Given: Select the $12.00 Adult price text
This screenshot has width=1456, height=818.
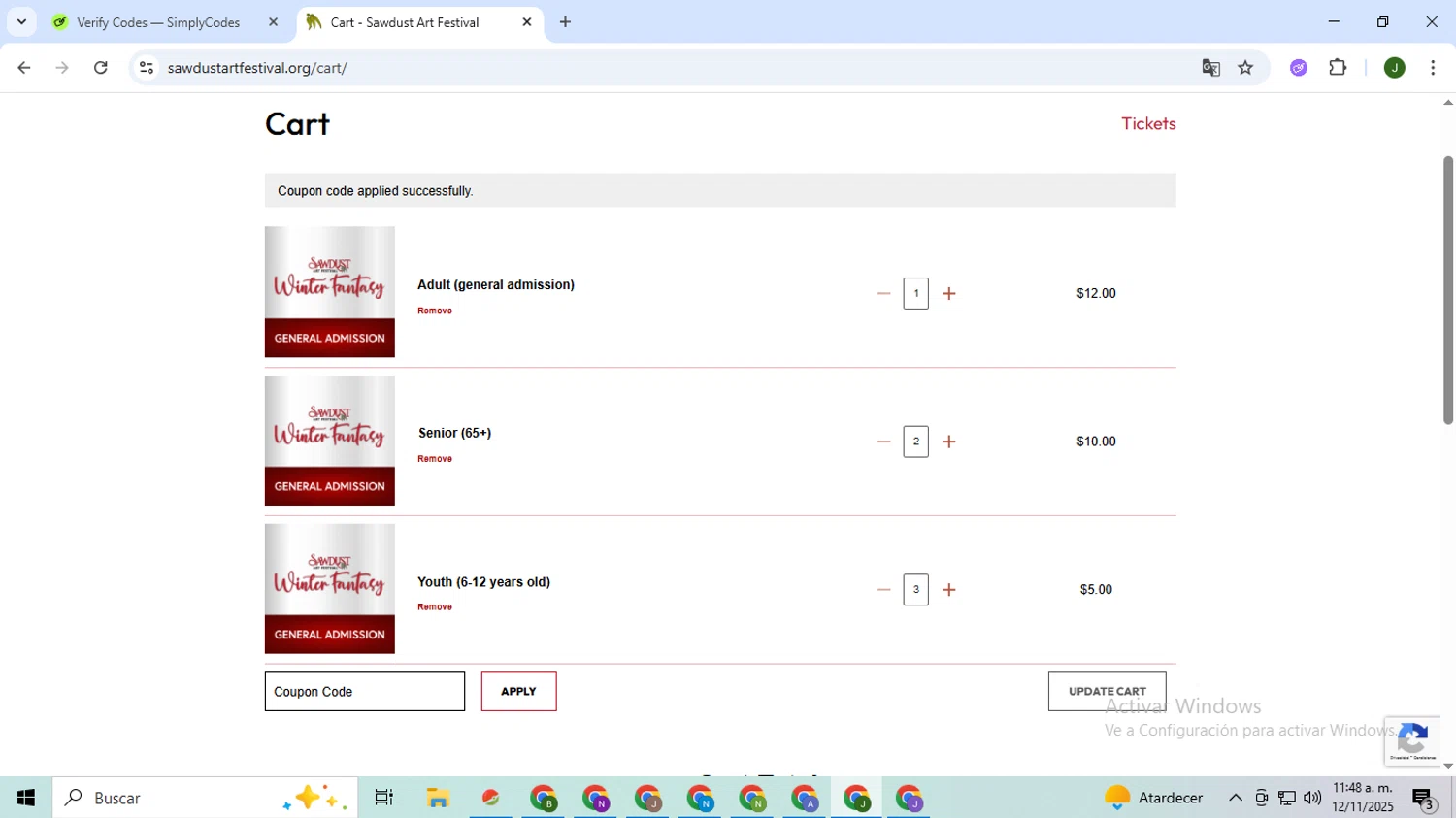Looking at the screenshot, I should (1096, 293).
